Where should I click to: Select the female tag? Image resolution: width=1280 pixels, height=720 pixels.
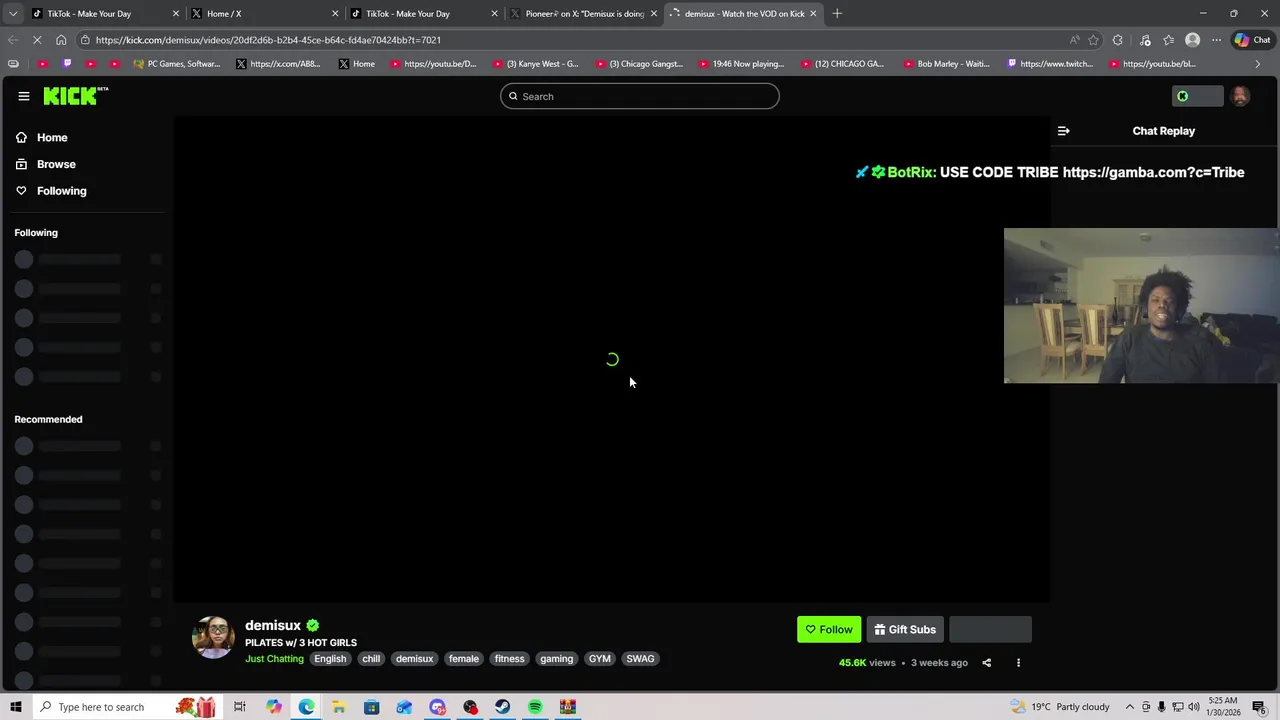click(x=463, y=659)
